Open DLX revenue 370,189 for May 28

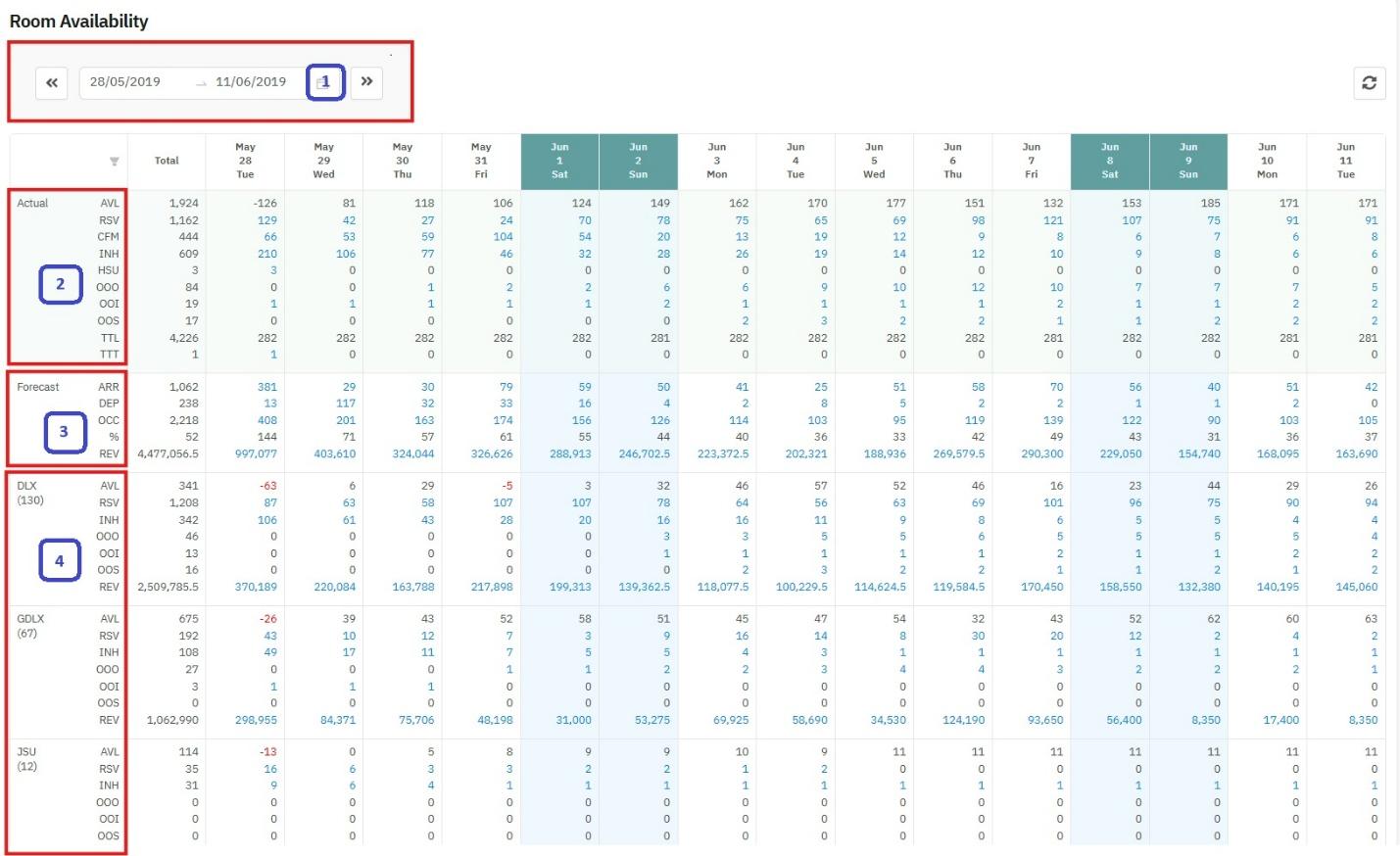click(256, 588)
